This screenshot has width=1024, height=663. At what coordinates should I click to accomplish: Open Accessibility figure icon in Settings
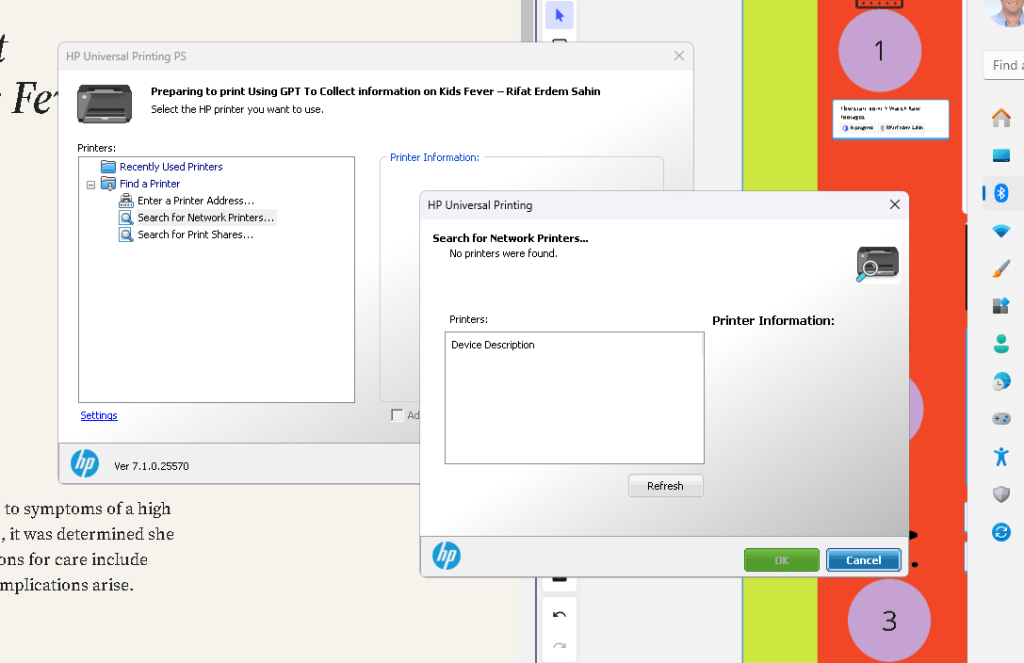[1000, 457]
